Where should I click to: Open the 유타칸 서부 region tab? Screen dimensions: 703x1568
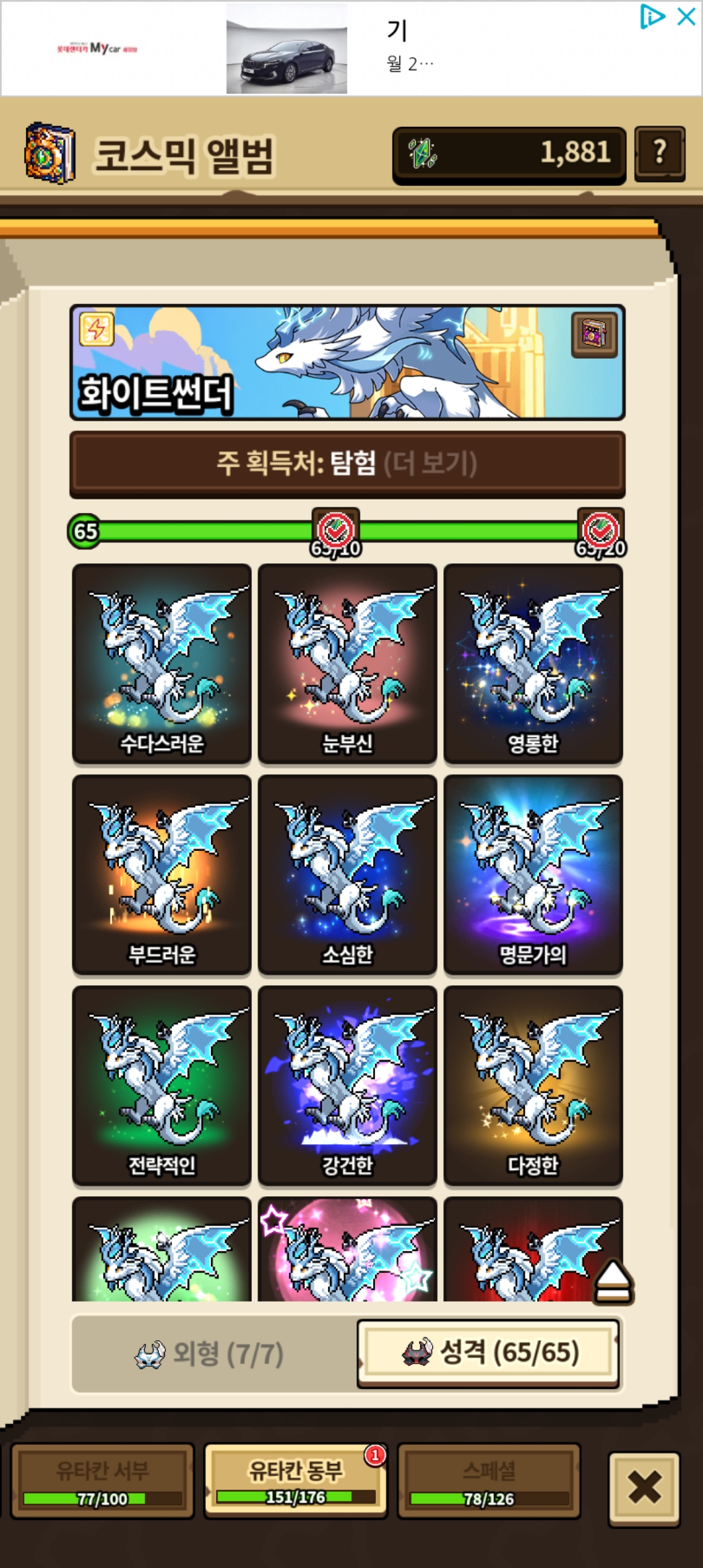(x=103, y=1481)
